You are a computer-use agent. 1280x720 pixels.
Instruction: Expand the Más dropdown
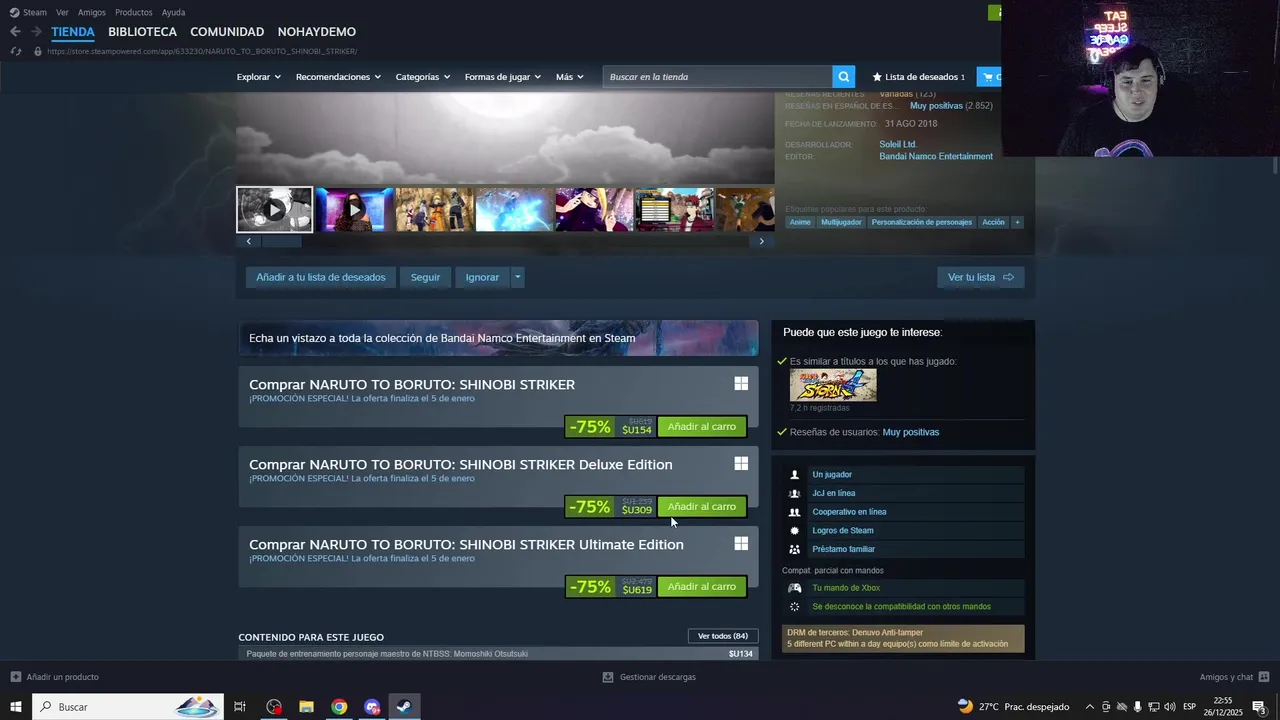[569, 77]
